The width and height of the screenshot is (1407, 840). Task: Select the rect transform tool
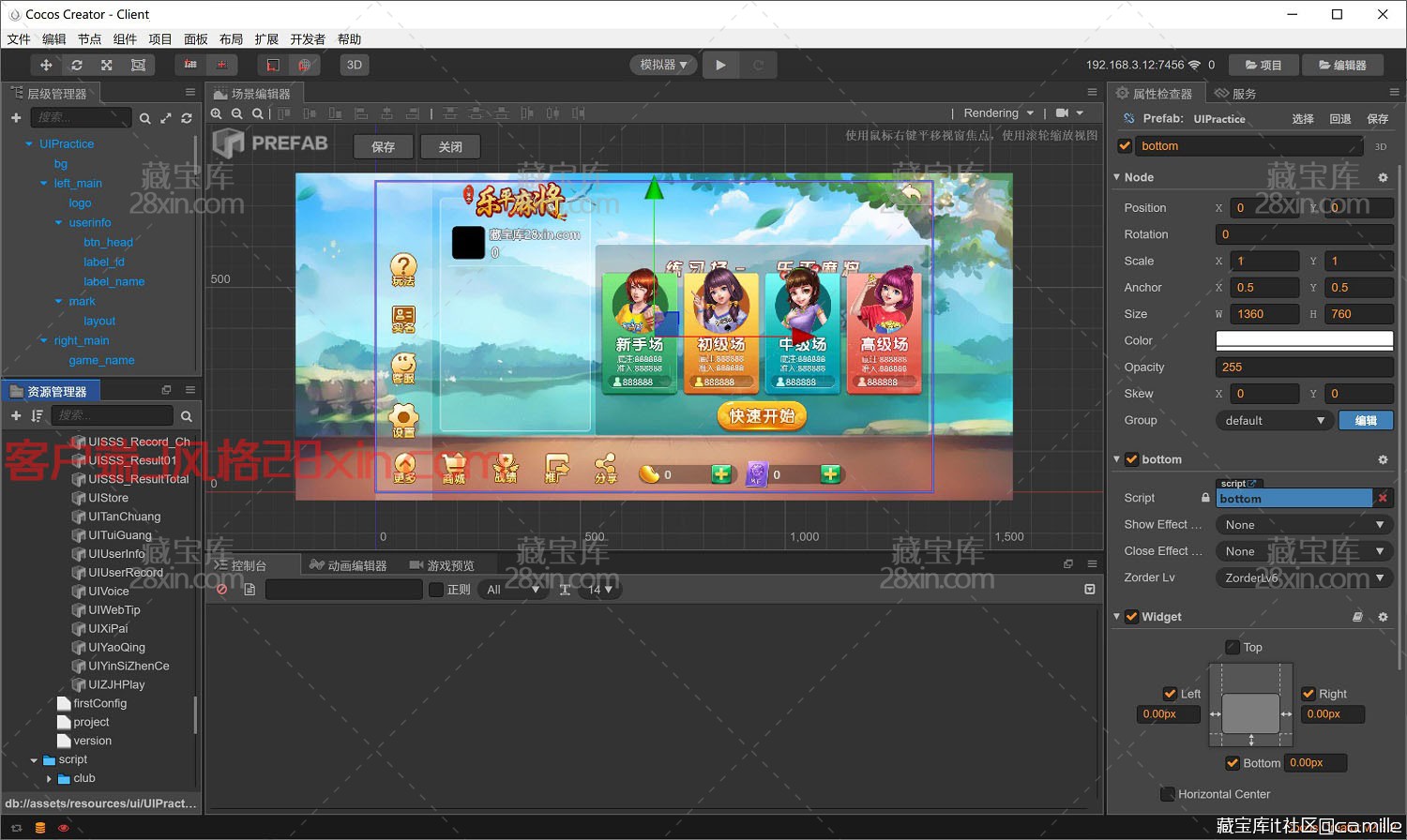(138, 65)
